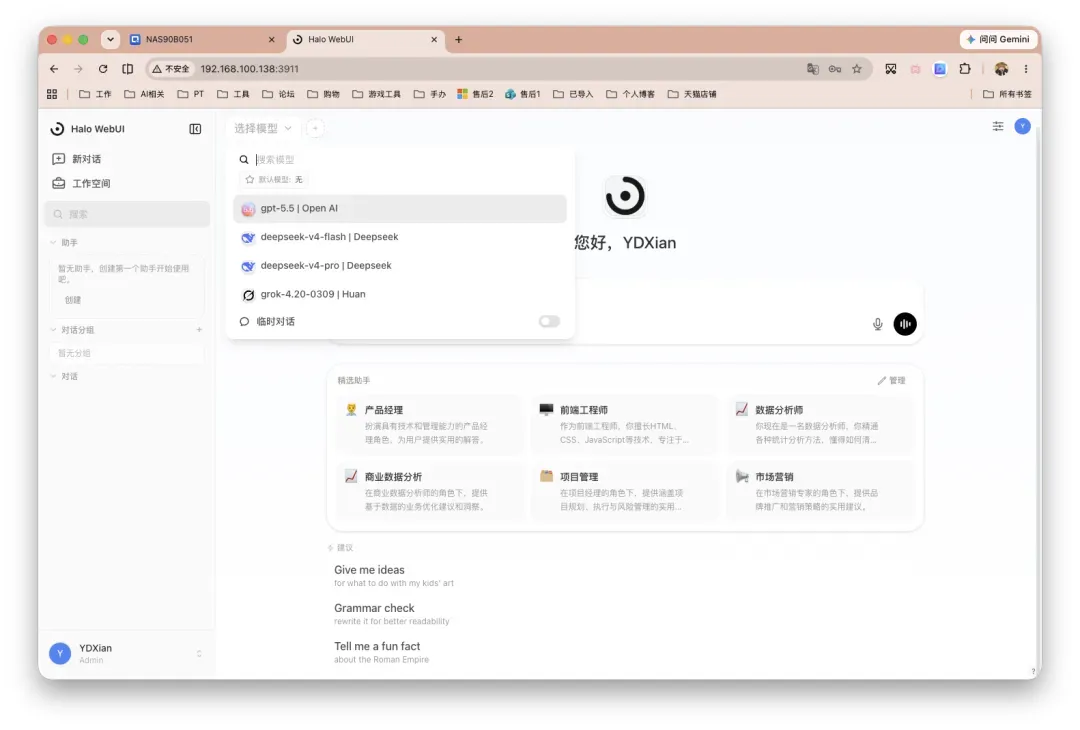Click 管理 to manage featured assistants
The image size is (1080, 730).
coord(891,381)
